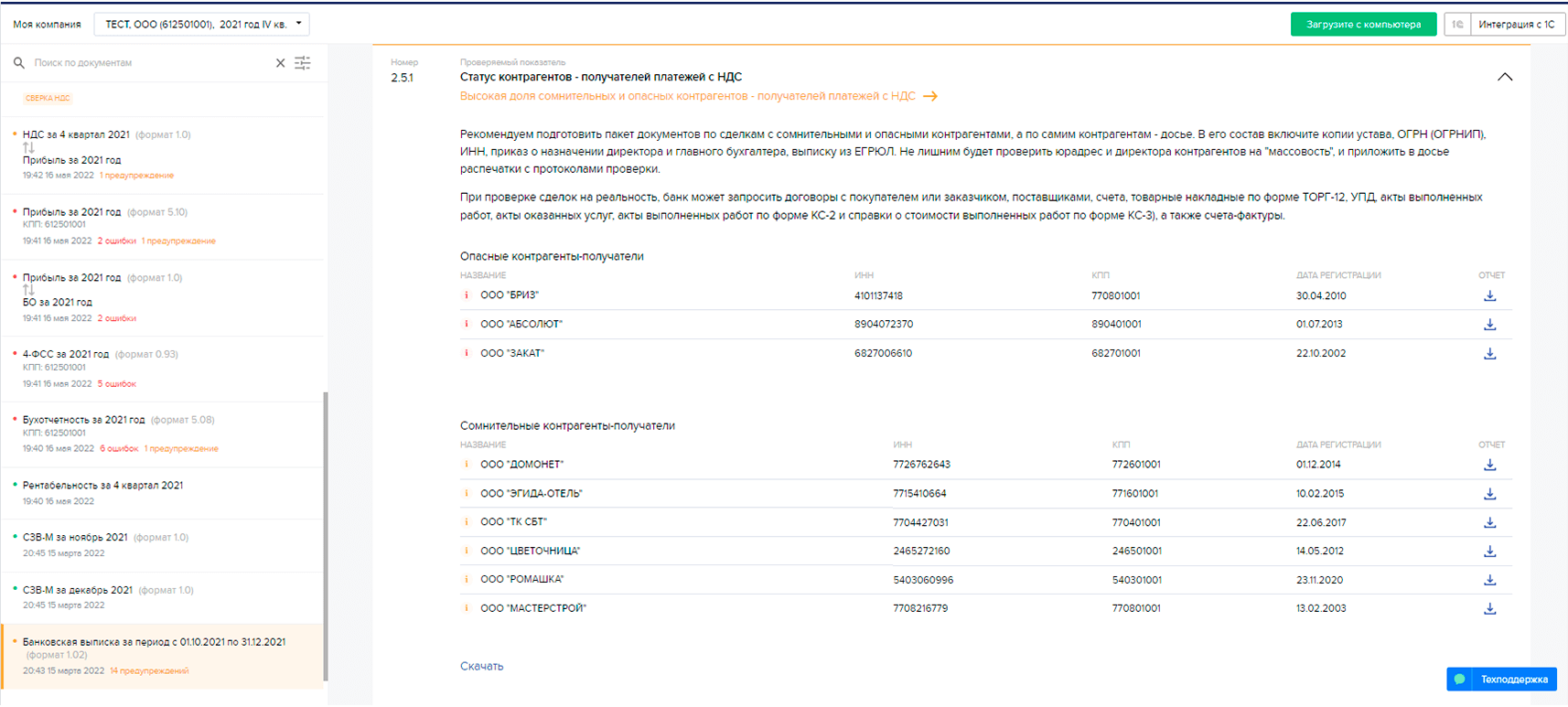
Task: Follow the orange high-risk counterparties link arrow
Action: coord(930,96)
